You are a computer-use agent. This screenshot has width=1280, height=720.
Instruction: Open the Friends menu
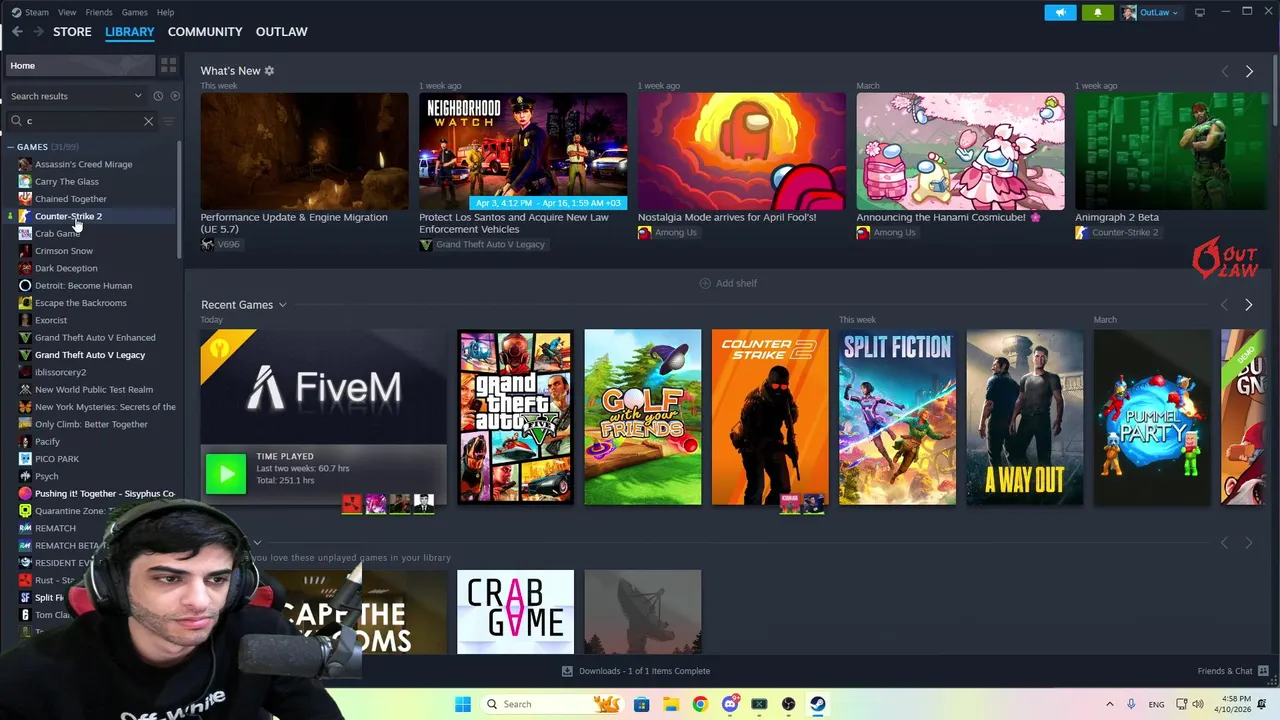click(x=99, y=12)
